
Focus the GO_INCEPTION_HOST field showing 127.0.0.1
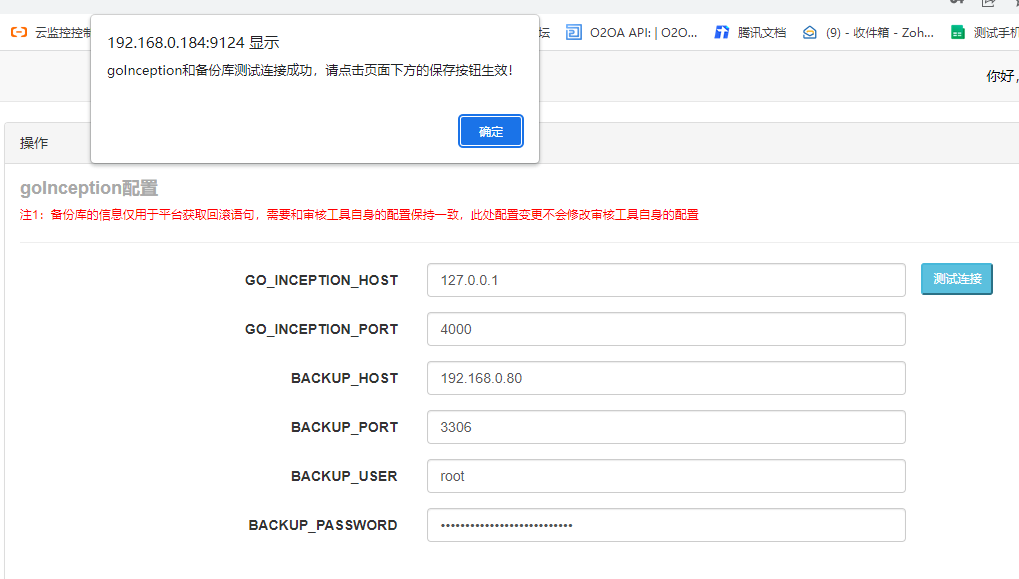coord(666,280)
